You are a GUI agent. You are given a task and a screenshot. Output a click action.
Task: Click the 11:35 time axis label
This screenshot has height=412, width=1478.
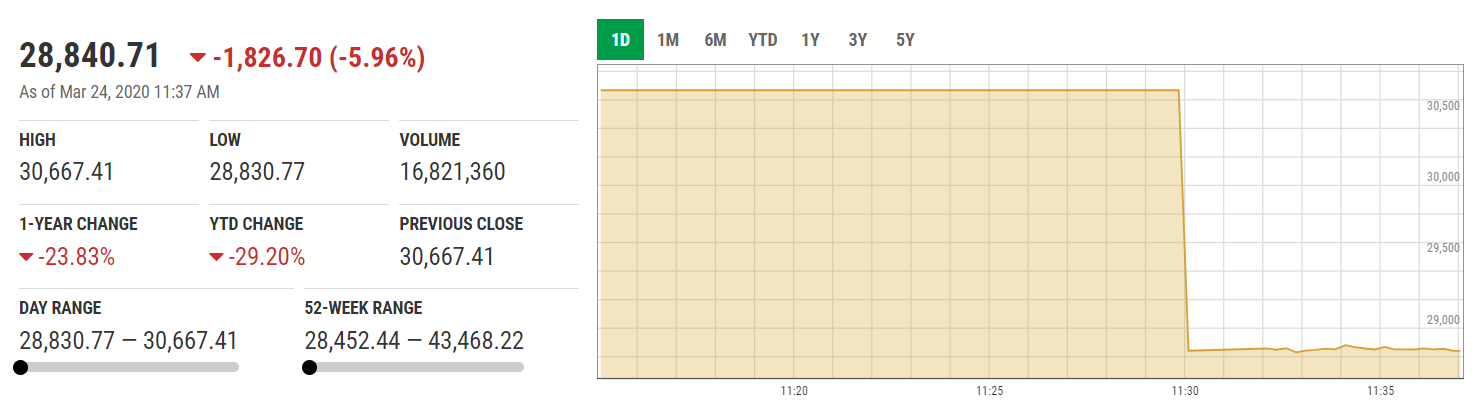point(1380,391)
